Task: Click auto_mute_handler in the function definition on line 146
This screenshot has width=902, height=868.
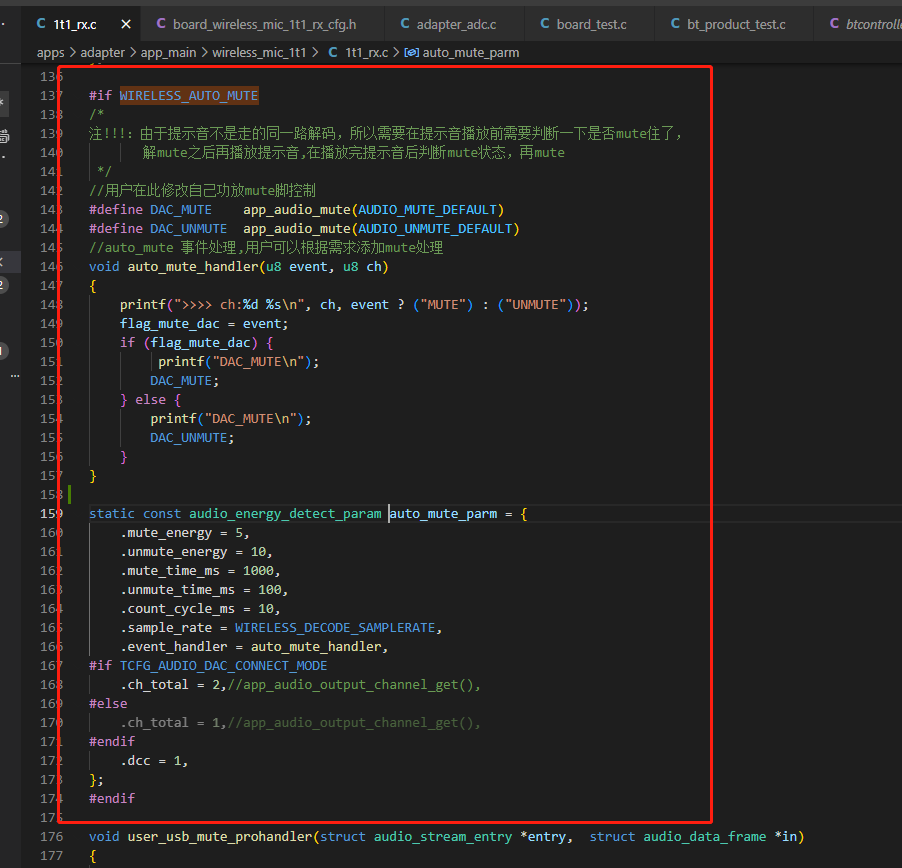Action: coord(193,266)
